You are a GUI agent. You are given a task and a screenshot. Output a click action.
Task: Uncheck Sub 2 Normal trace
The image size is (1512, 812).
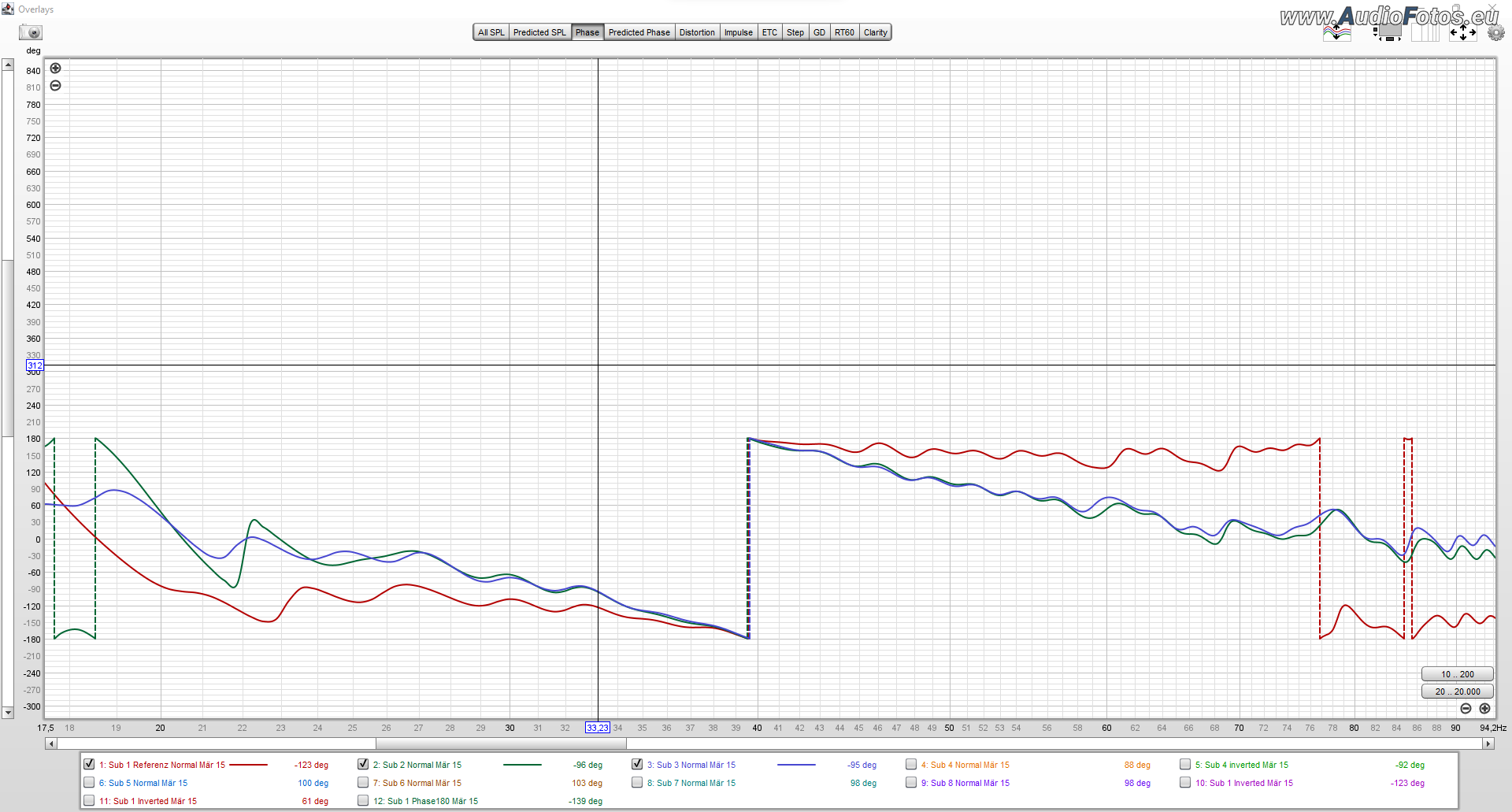tap(363, 764)
